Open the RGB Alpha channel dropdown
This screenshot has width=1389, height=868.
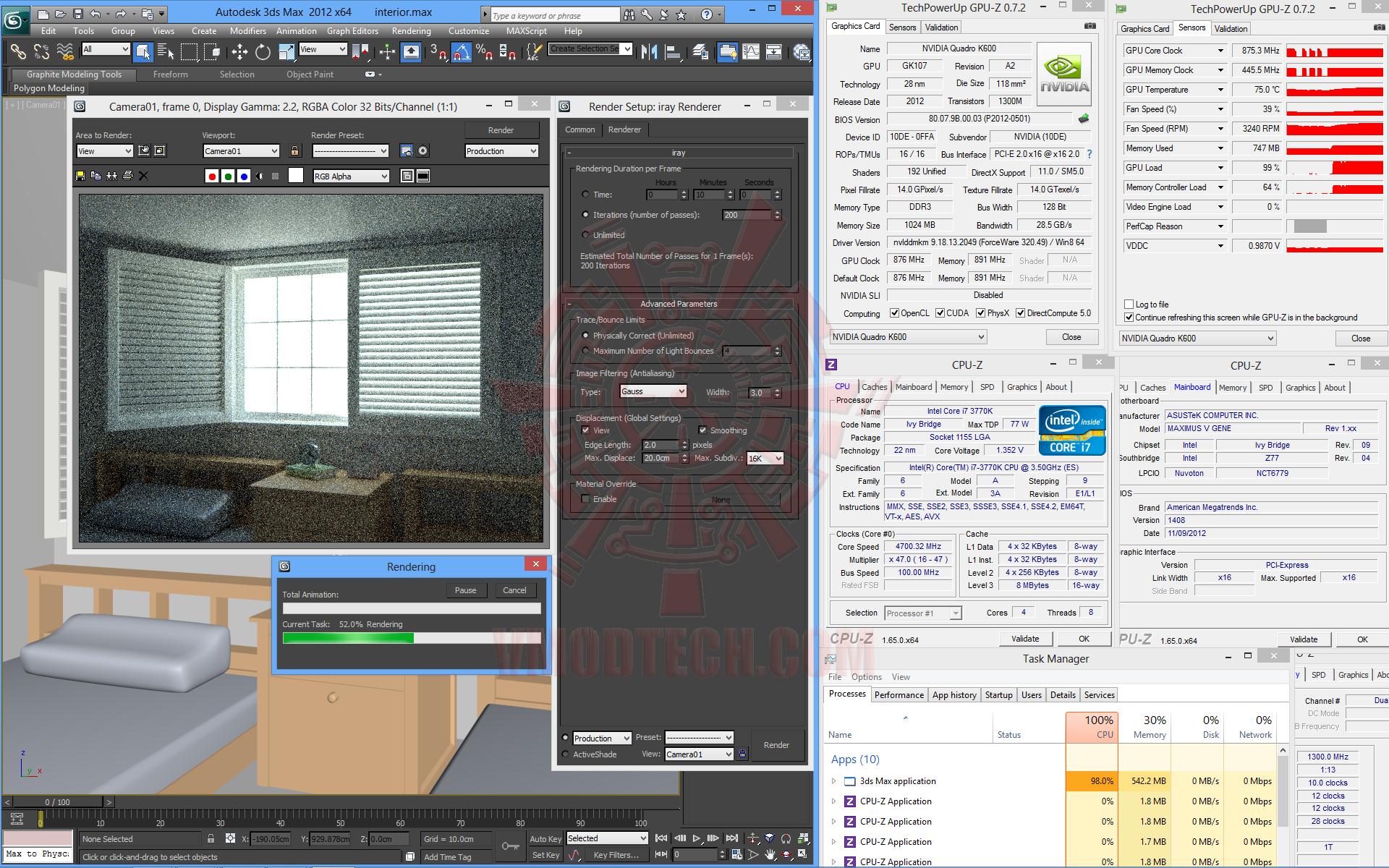point(352,176)
